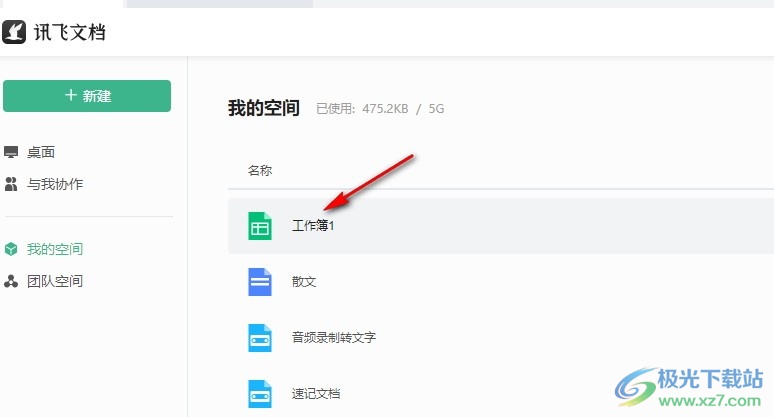Open the 工作簿1 file
This screenshot has height=417, width=774.
313,226
